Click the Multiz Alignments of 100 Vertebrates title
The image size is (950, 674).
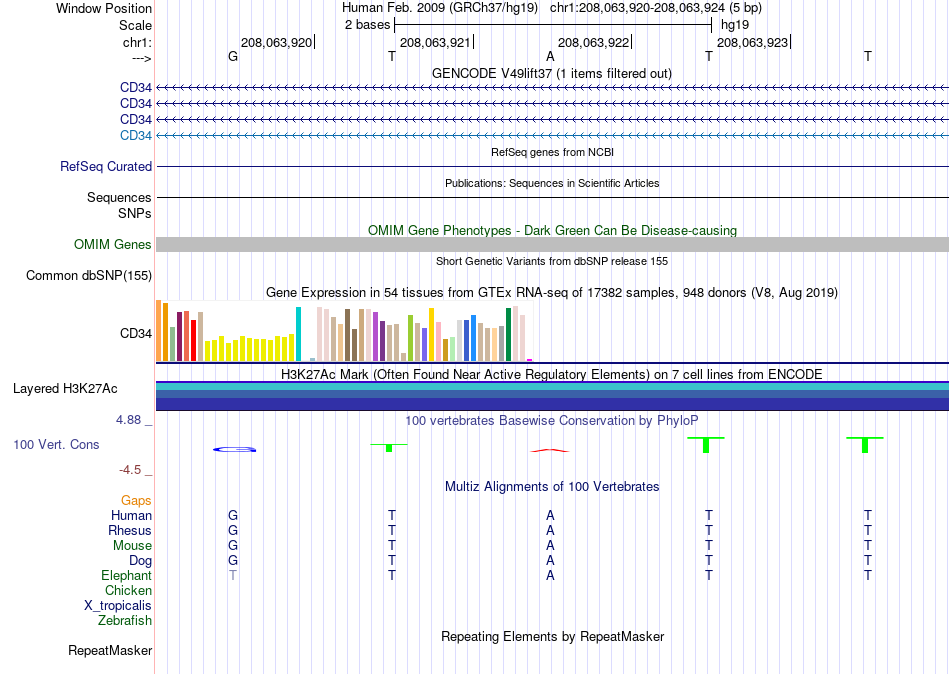552,486
